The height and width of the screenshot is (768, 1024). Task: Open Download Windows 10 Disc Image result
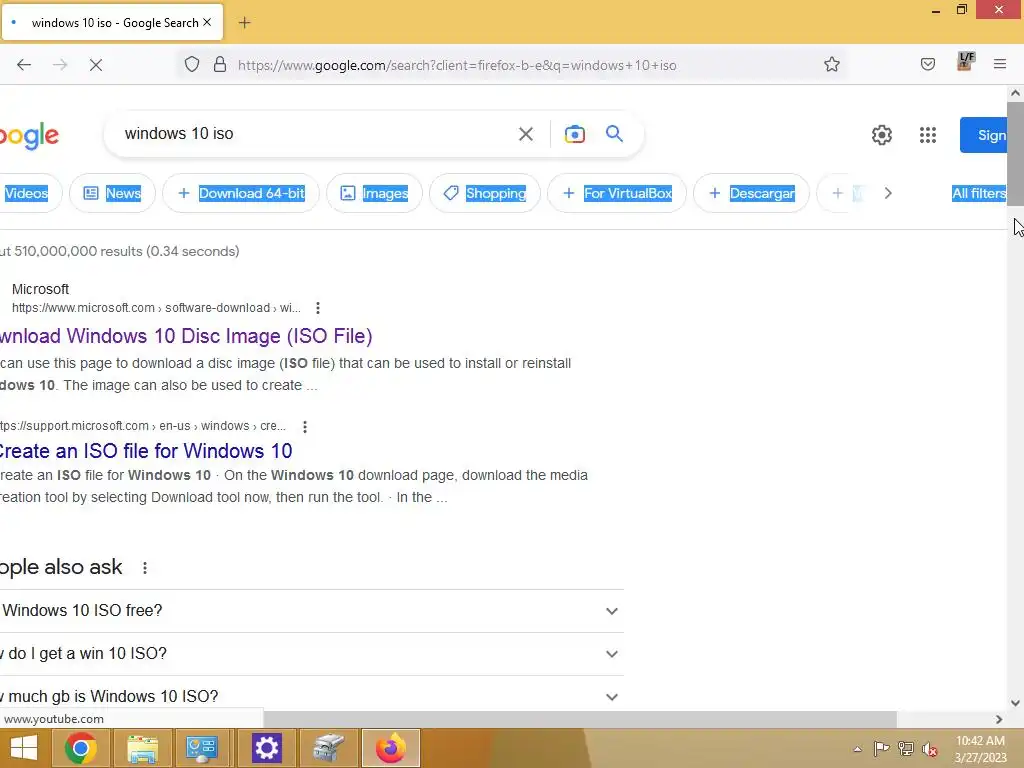[x=186, y=336]
